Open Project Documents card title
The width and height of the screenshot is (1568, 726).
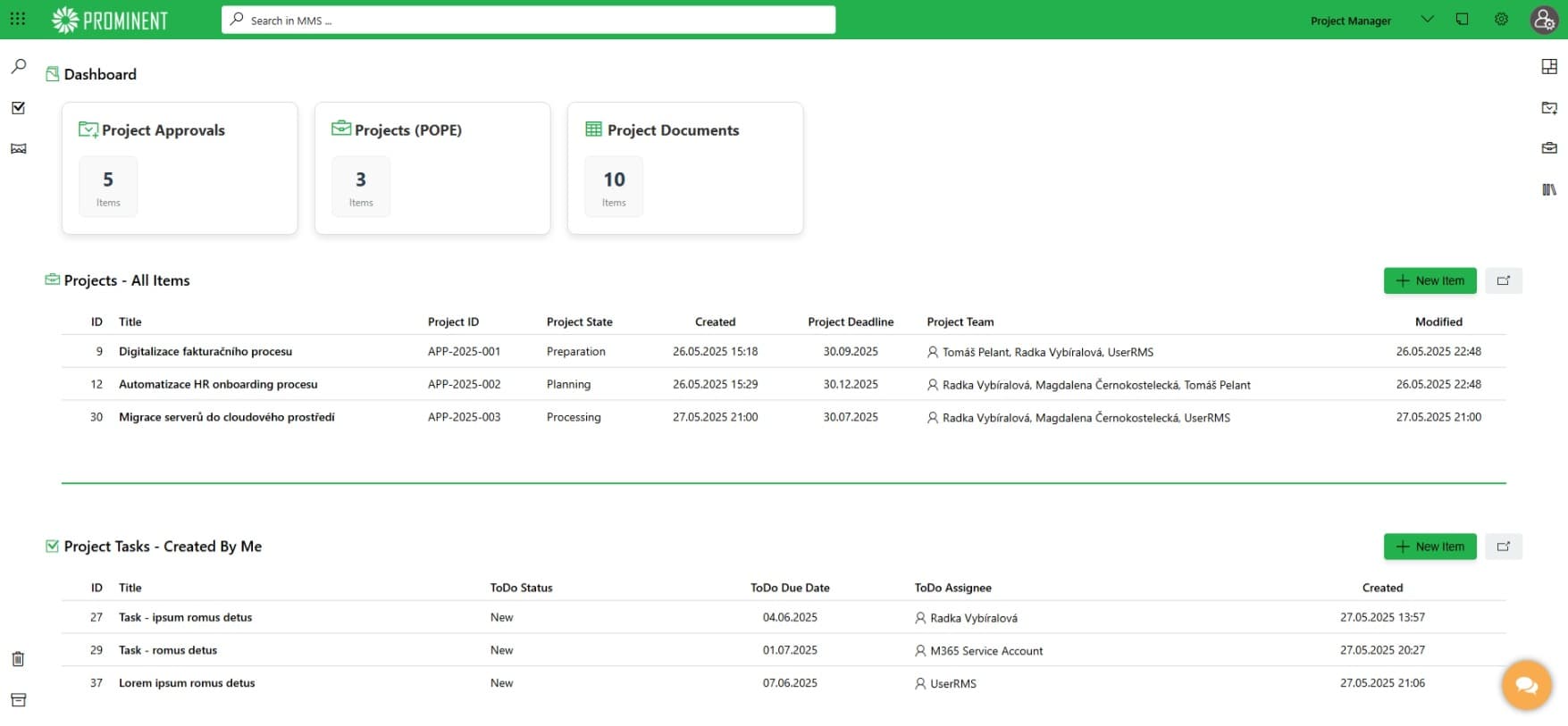pos(674,130)
